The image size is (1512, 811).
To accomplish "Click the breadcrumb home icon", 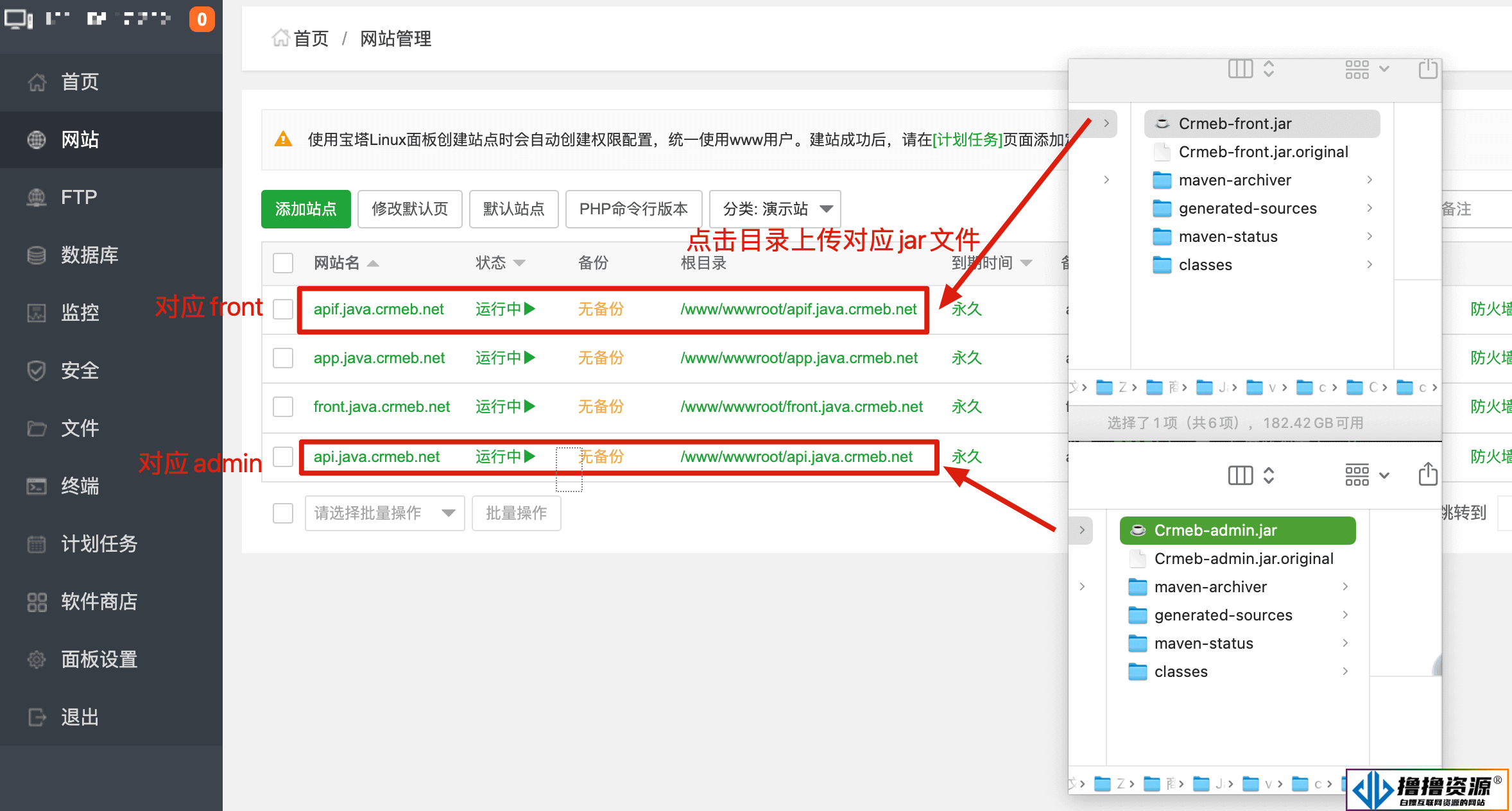I will click(x=280, y=38).
